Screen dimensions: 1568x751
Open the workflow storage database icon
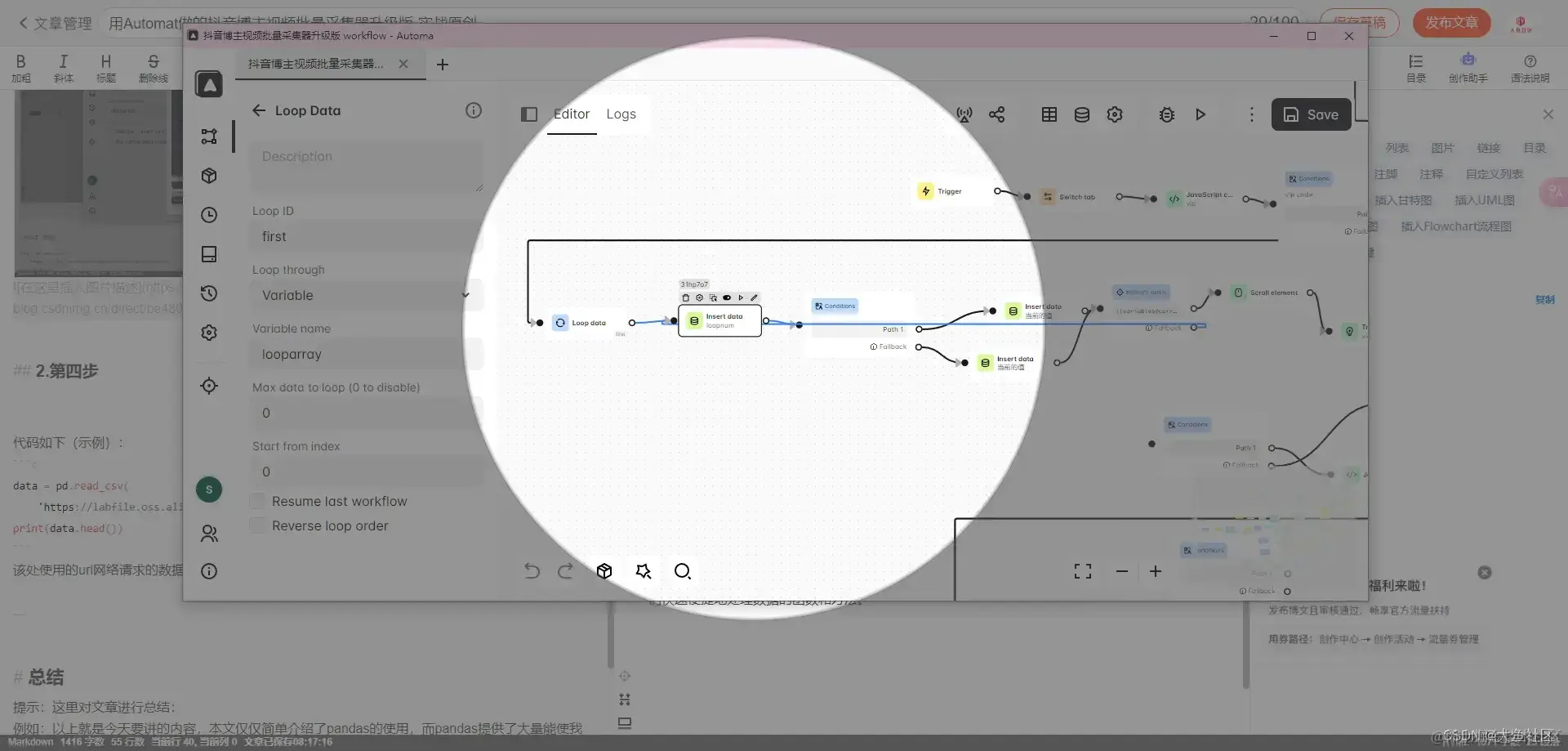click(1082, 114)
